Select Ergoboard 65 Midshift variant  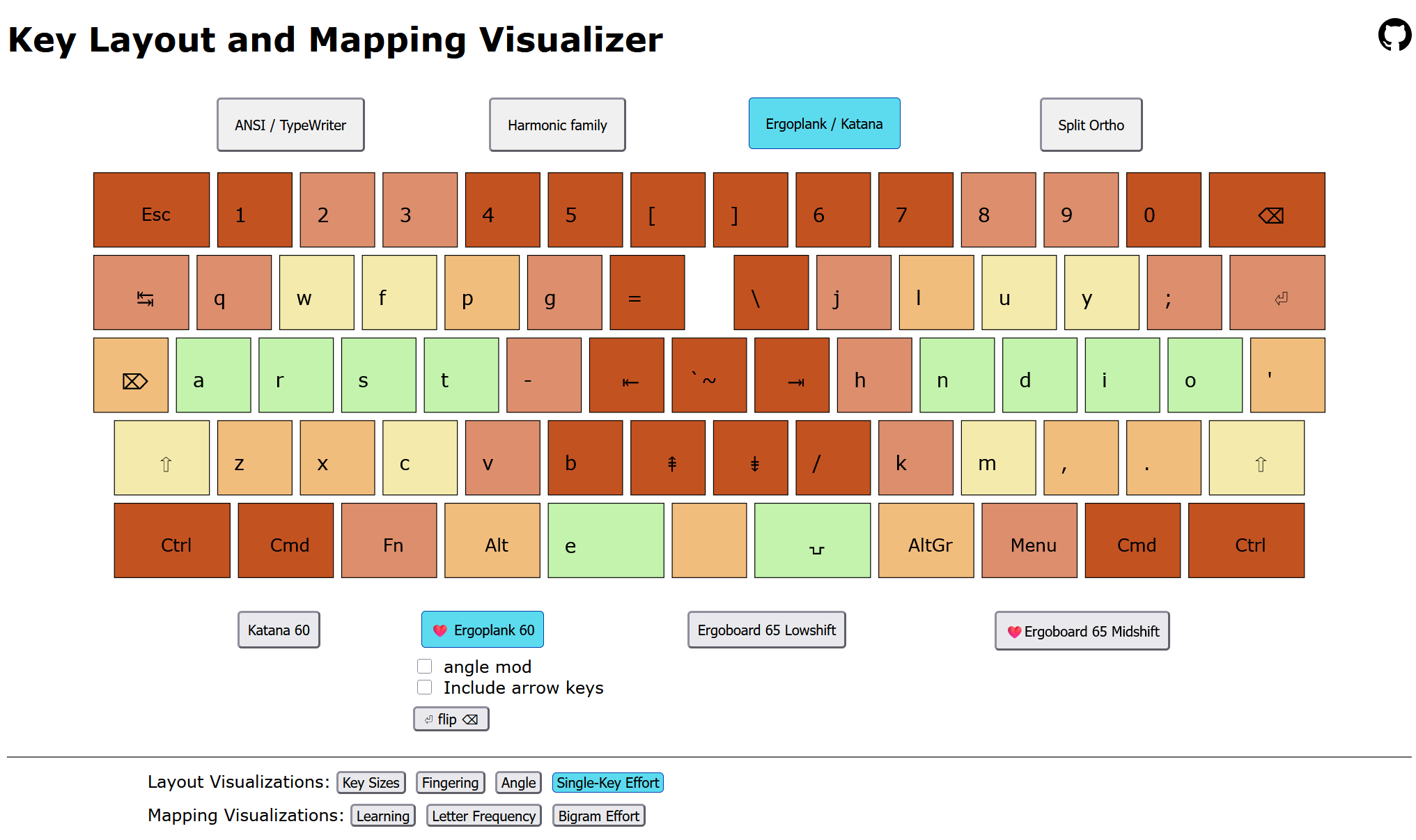tap(1082, 631)
